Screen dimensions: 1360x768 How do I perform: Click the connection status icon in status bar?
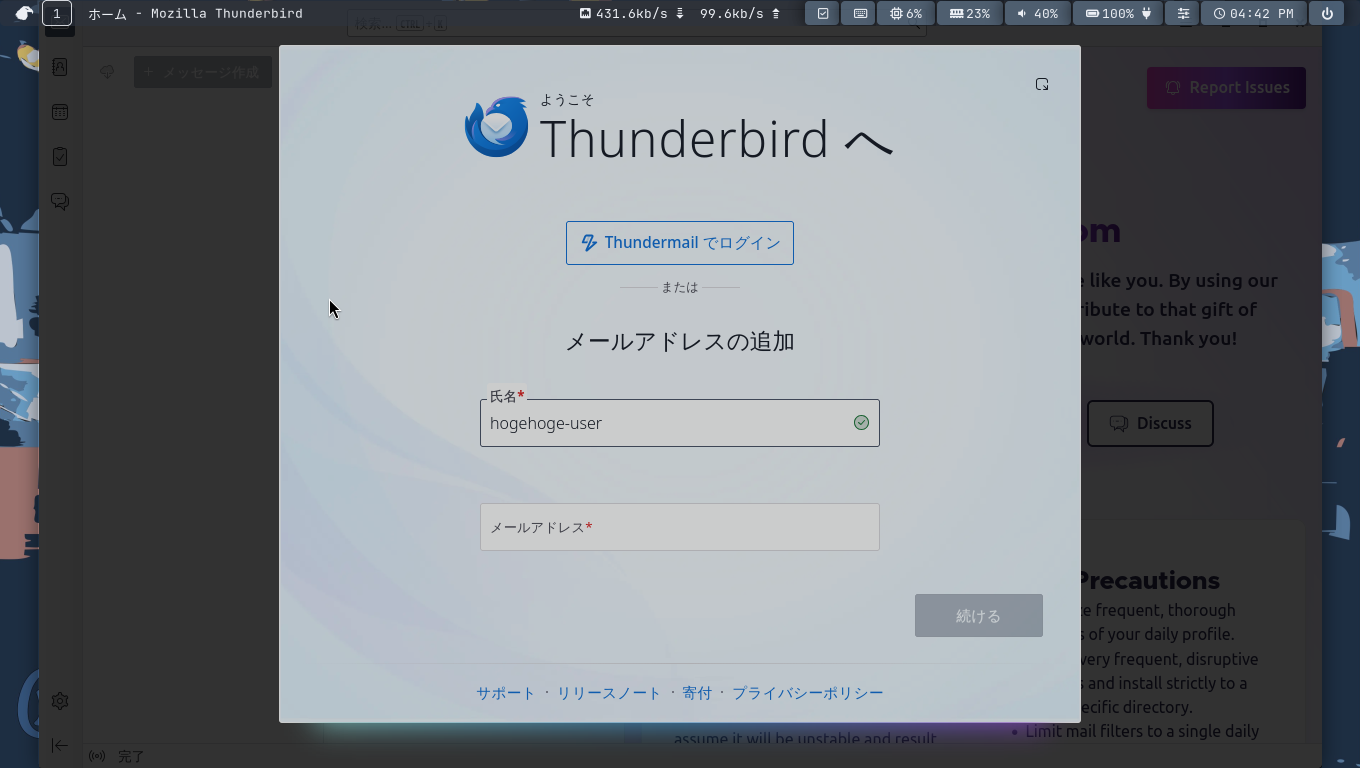97,756
